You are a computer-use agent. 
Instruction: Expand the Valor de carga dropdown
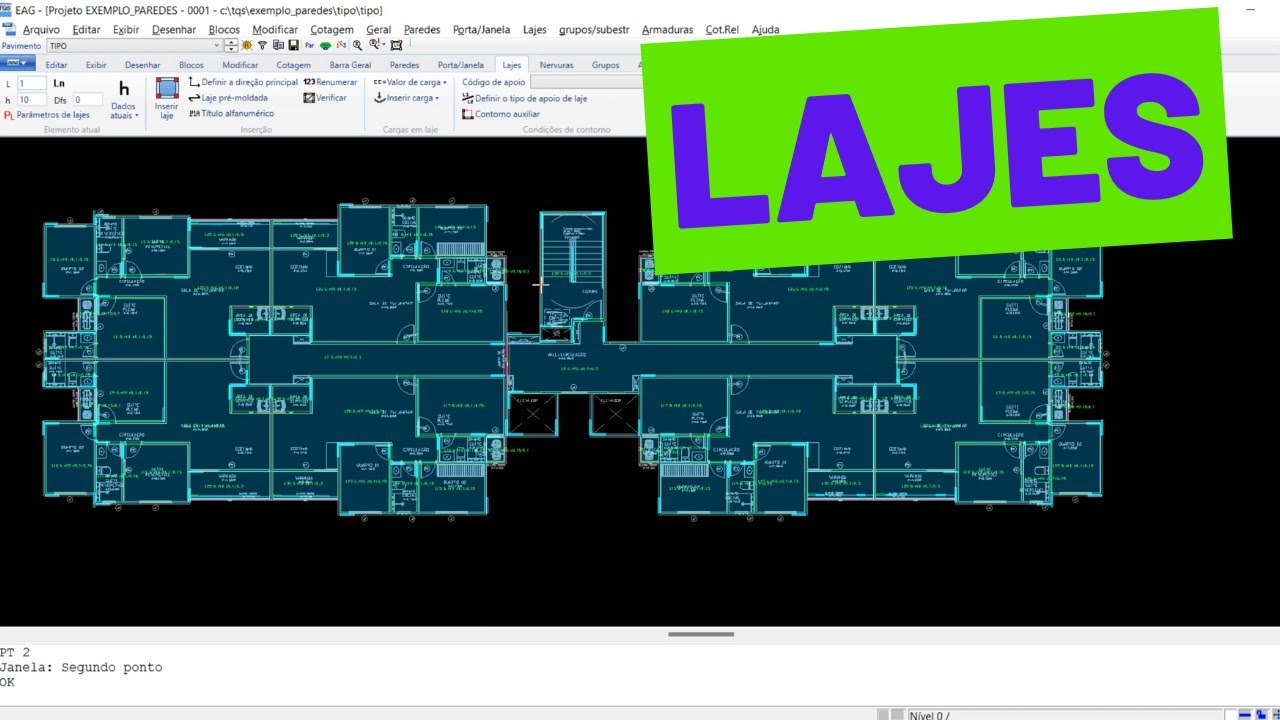tap(444, 82)
